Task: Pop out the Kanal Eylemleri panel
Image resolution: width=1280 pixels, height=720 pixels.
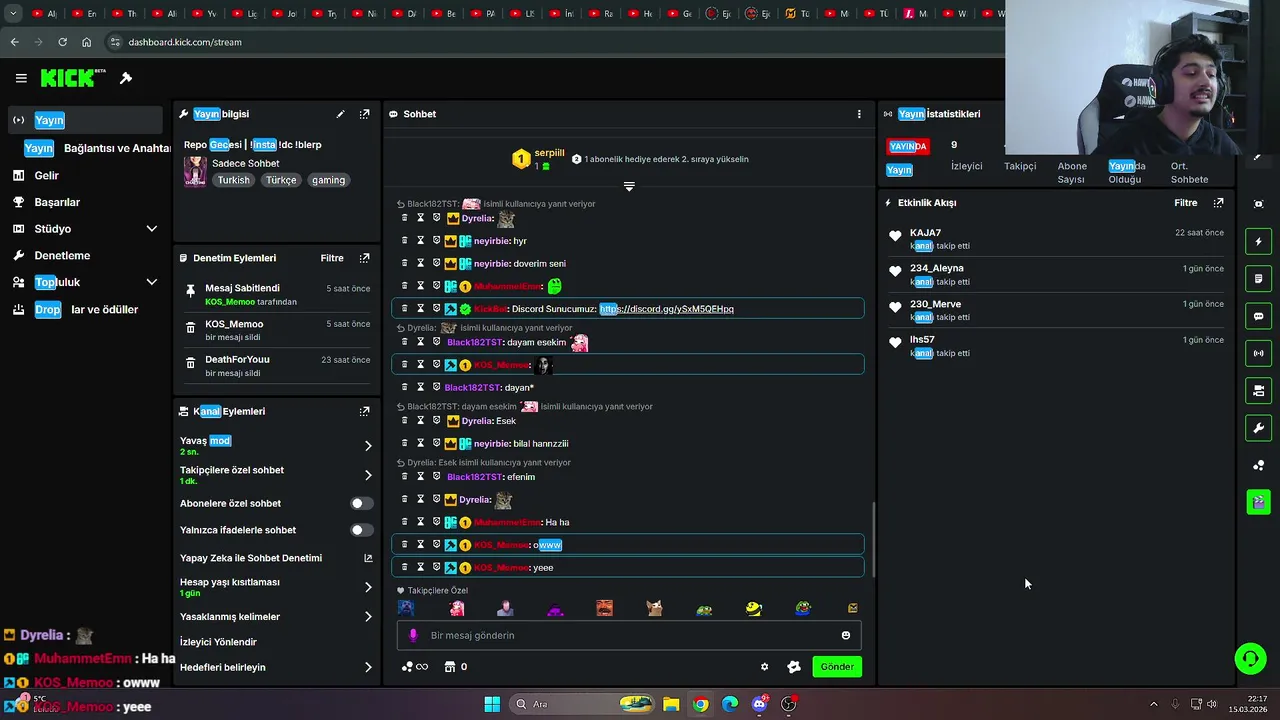Action: pos(364,411)
